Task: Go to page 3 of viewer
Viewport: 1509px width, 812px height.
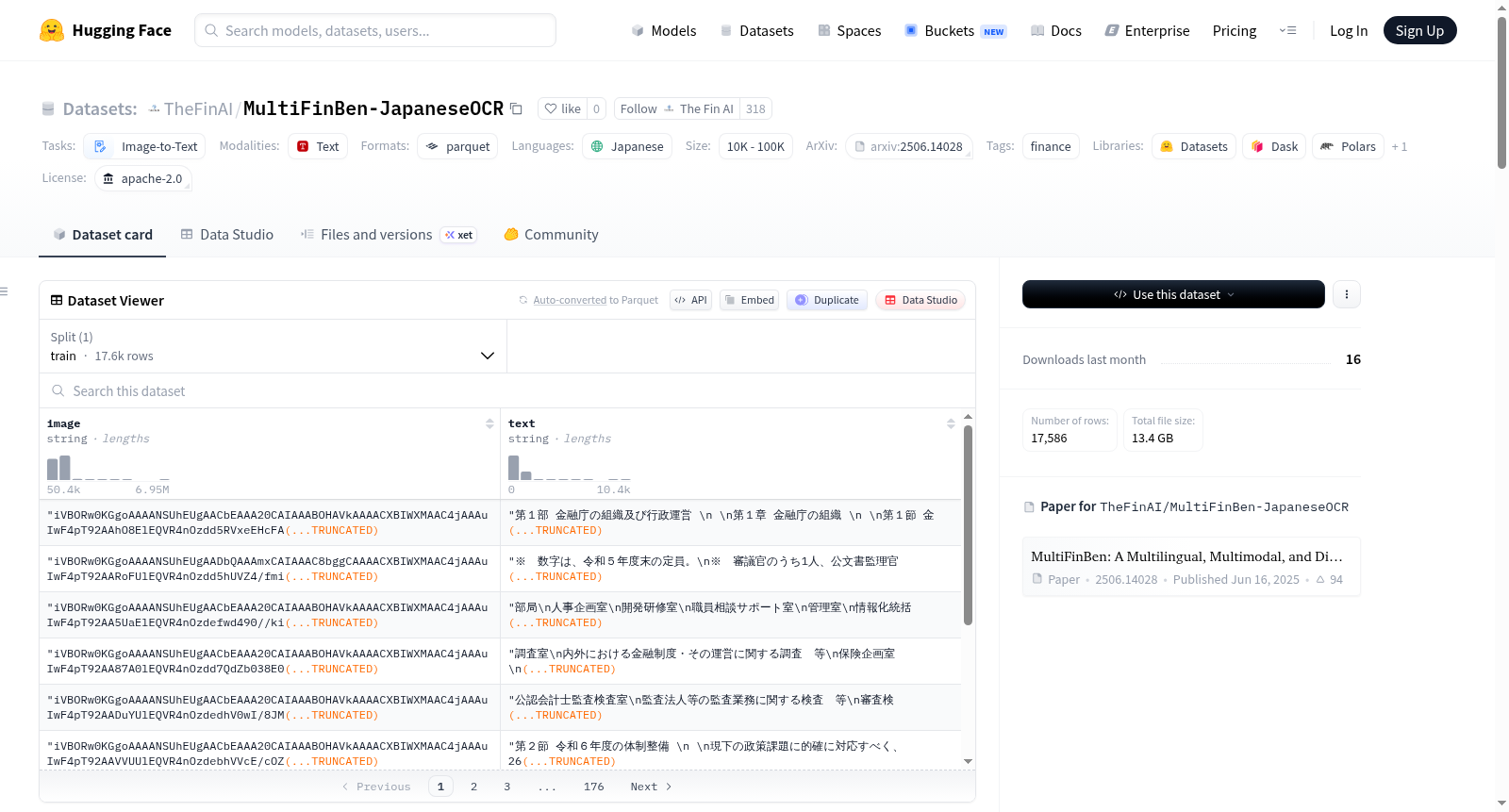Action: coord(506,787)
